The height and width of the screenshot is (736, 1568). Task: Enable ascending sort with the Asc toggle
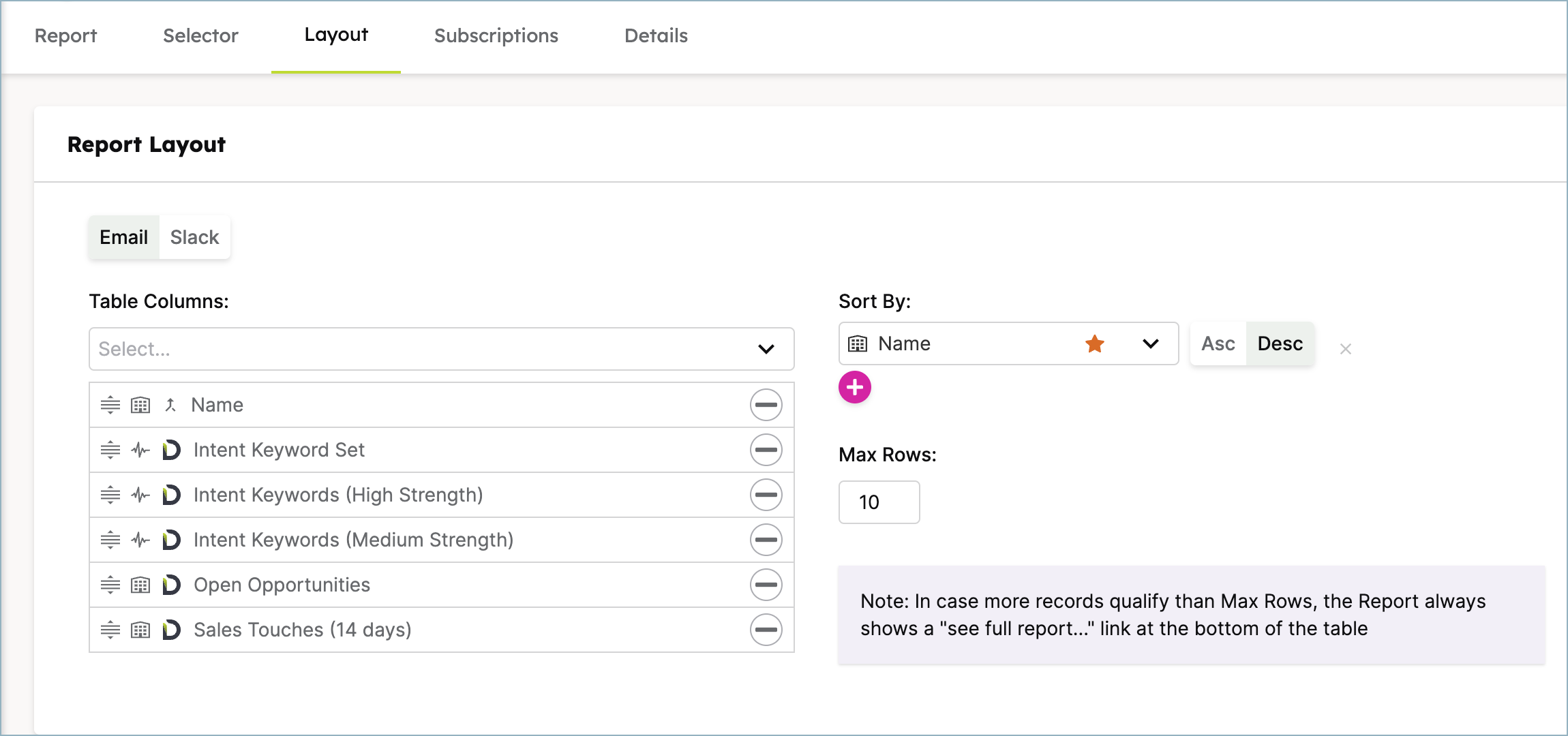click(1217, 343)
